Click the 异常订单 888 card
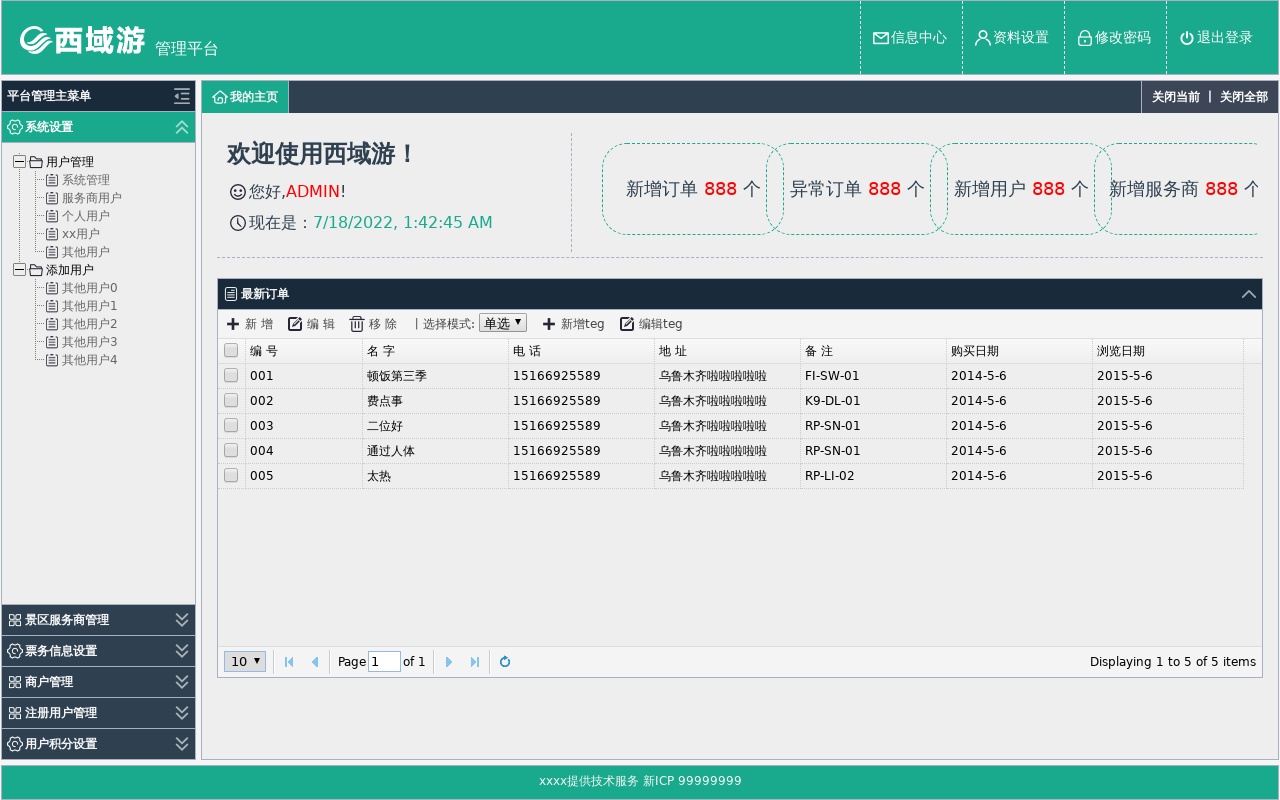Image resolution: width=1280 pixels, height=800 pixels. 857,189
